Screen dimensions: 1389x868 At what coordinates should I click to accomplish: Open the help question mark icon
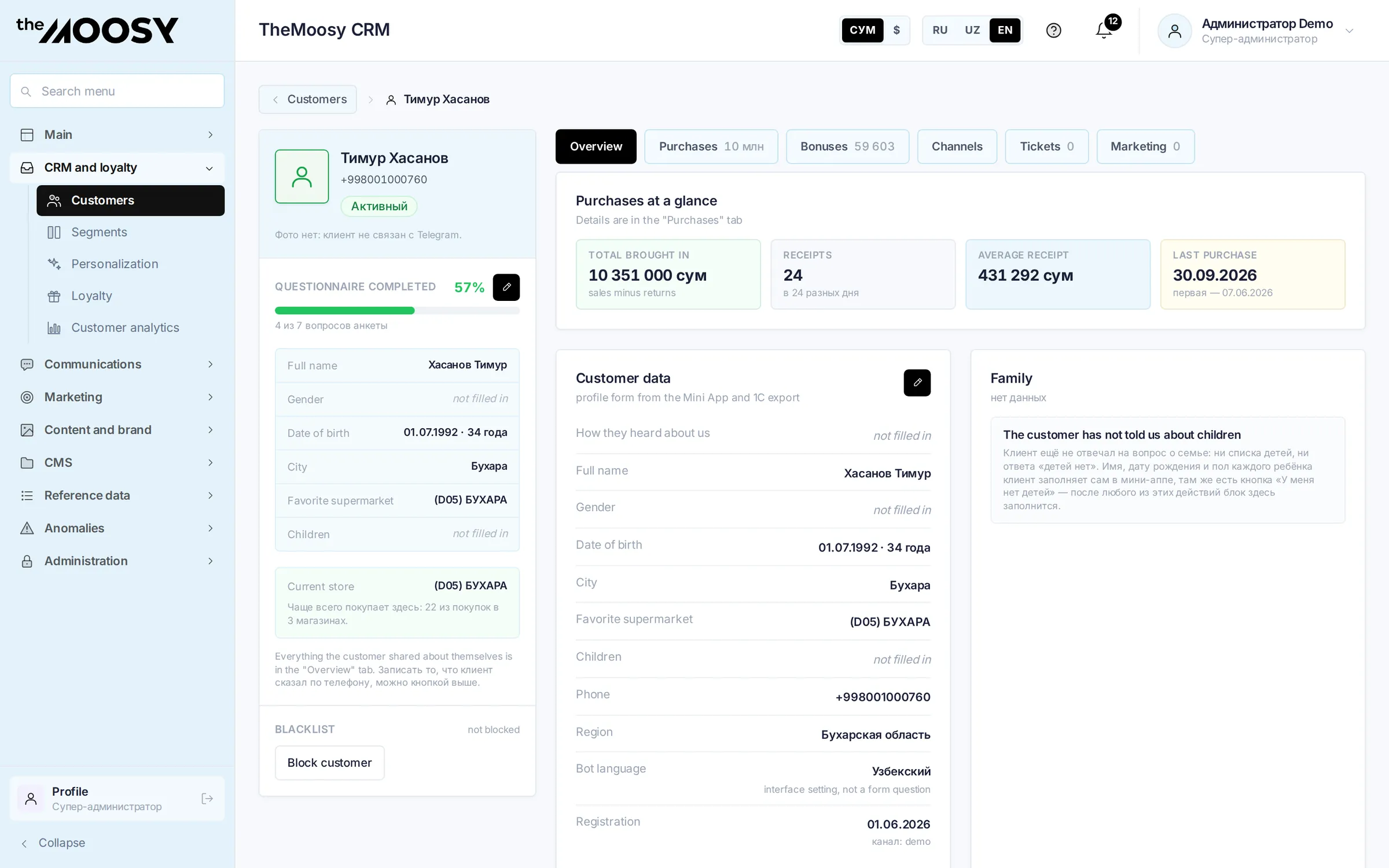point(1053,30)
